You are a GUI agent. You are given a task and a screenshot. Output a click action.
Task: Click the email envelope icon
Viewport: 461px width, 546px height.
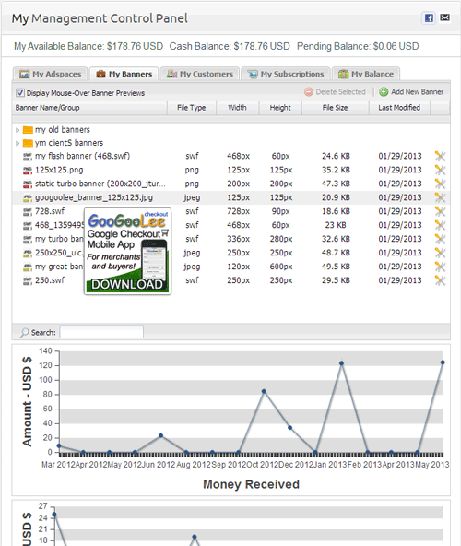445,17
